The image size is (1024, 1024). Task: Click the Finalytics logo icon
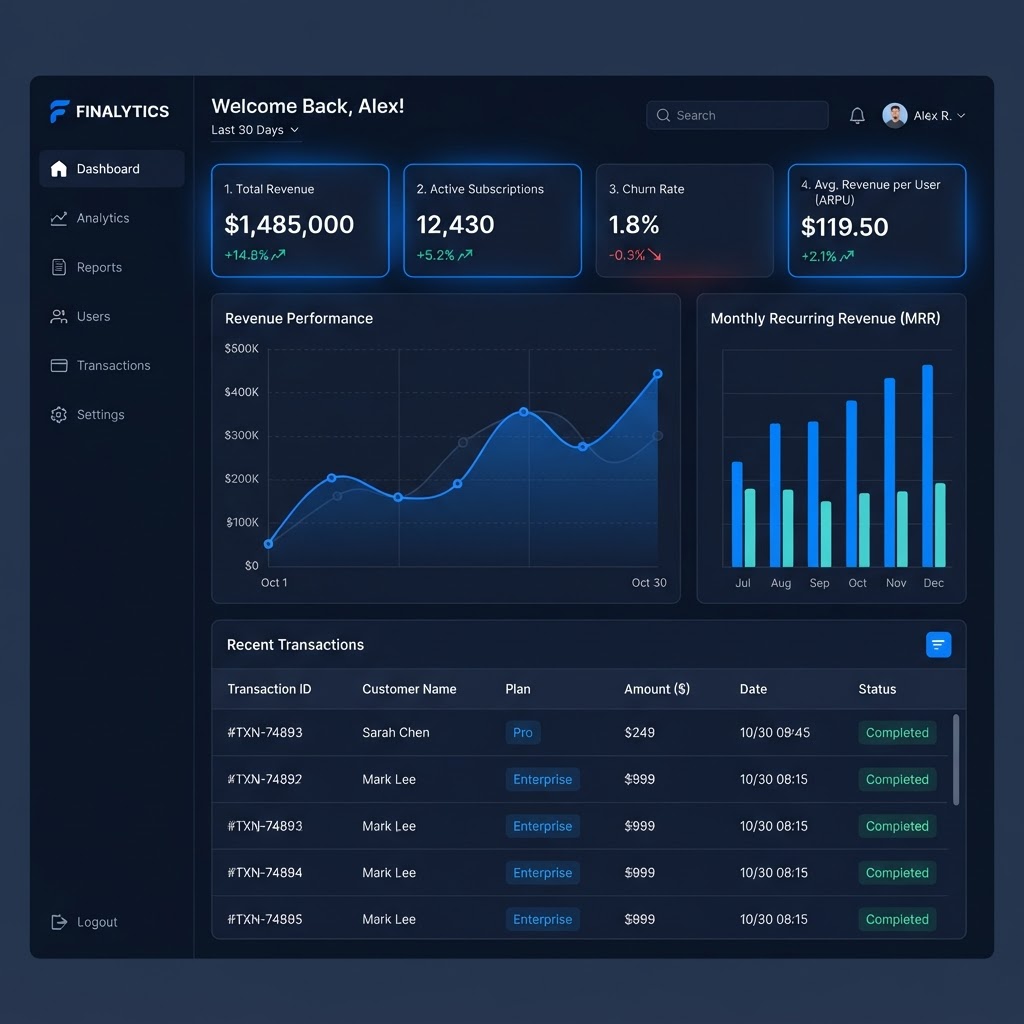[59, 111]
